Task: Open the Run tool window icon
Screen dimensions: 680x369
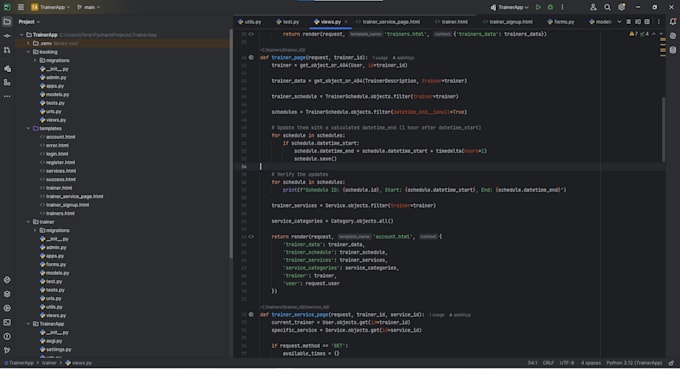Action: (7, 308)
